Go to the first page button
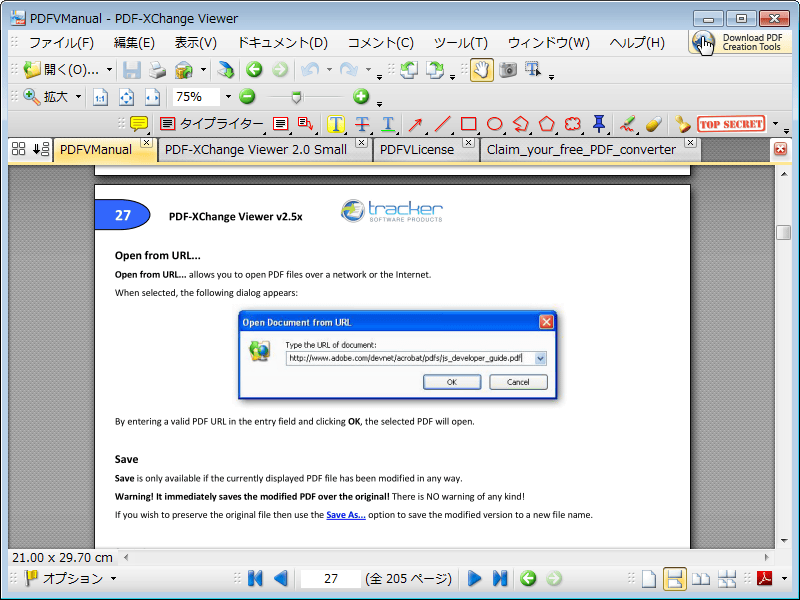The image size is (800, 600). (255, 578)
